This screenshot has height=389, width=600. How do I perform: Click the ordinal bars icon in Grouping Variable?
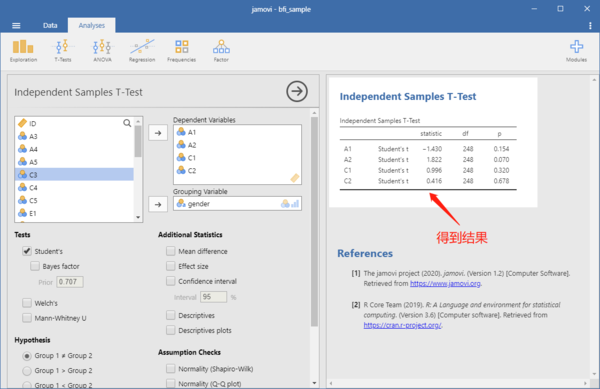coord(295,203)
